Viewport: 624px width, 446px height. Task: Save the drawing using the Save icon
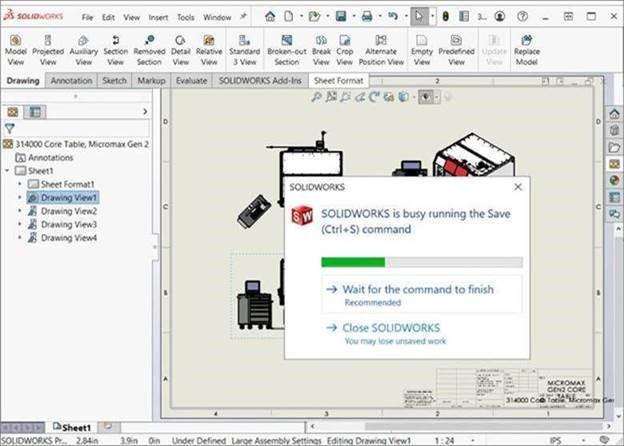pos(341,16)
